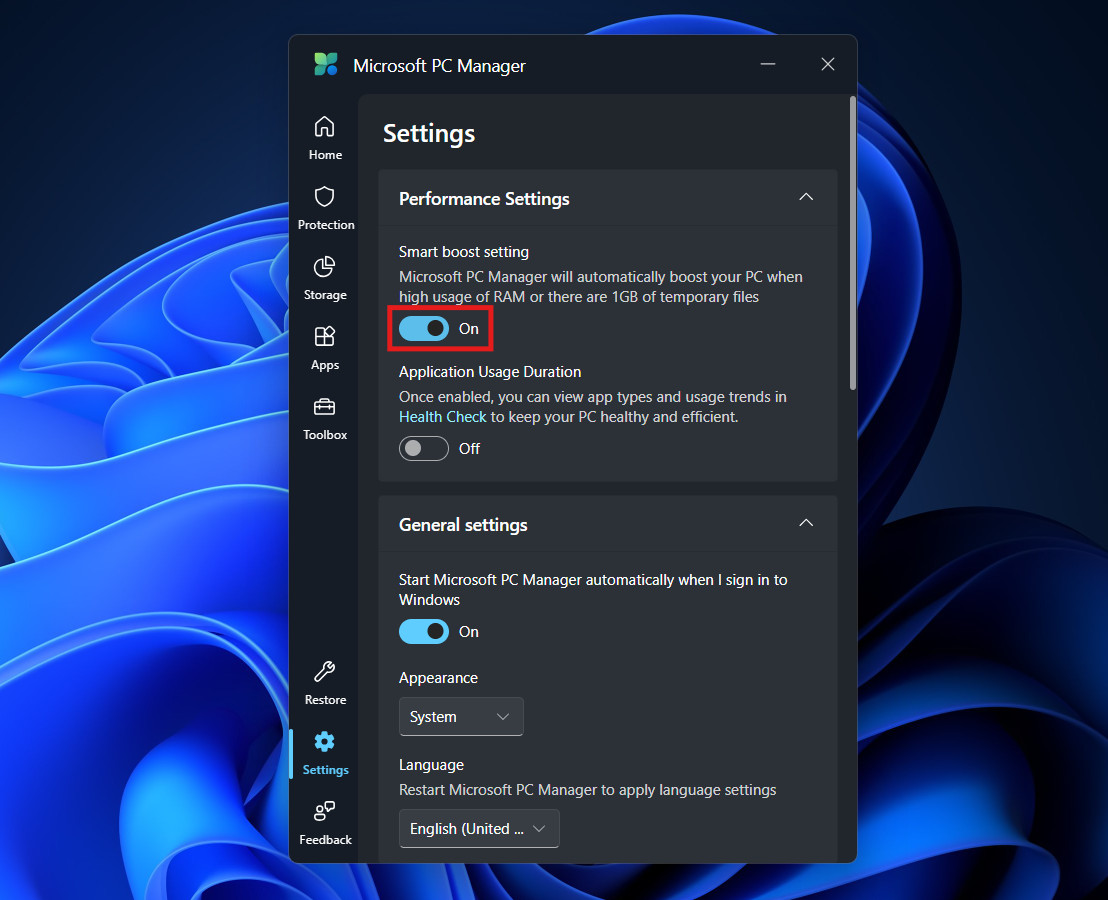
Task: Open Health Check from the usage description
Action: click(x=442, y=416)
